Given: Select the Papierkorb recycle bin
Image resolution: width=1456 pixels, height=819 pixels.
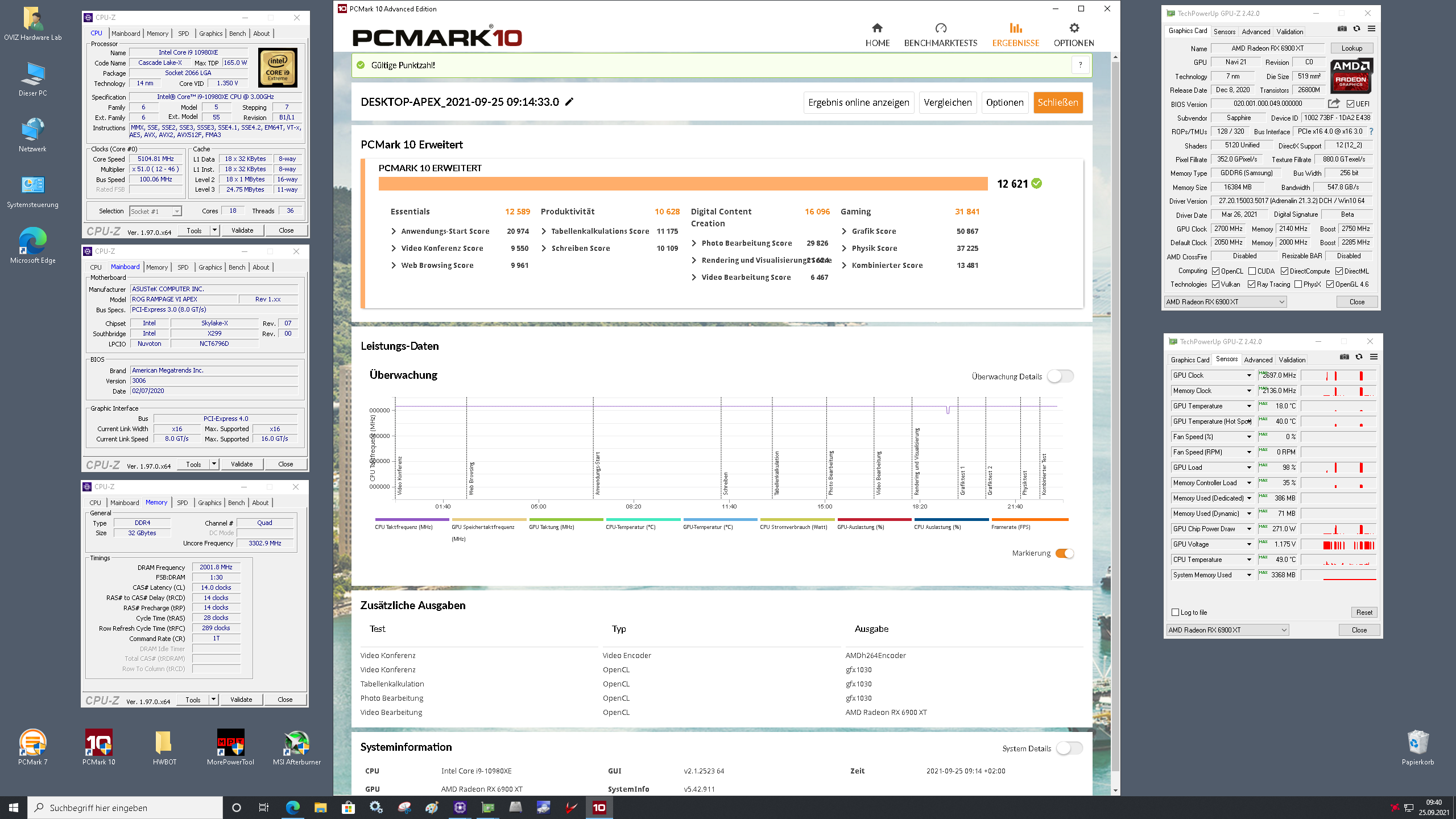Looking at the screenshot, I should 1417,747.
